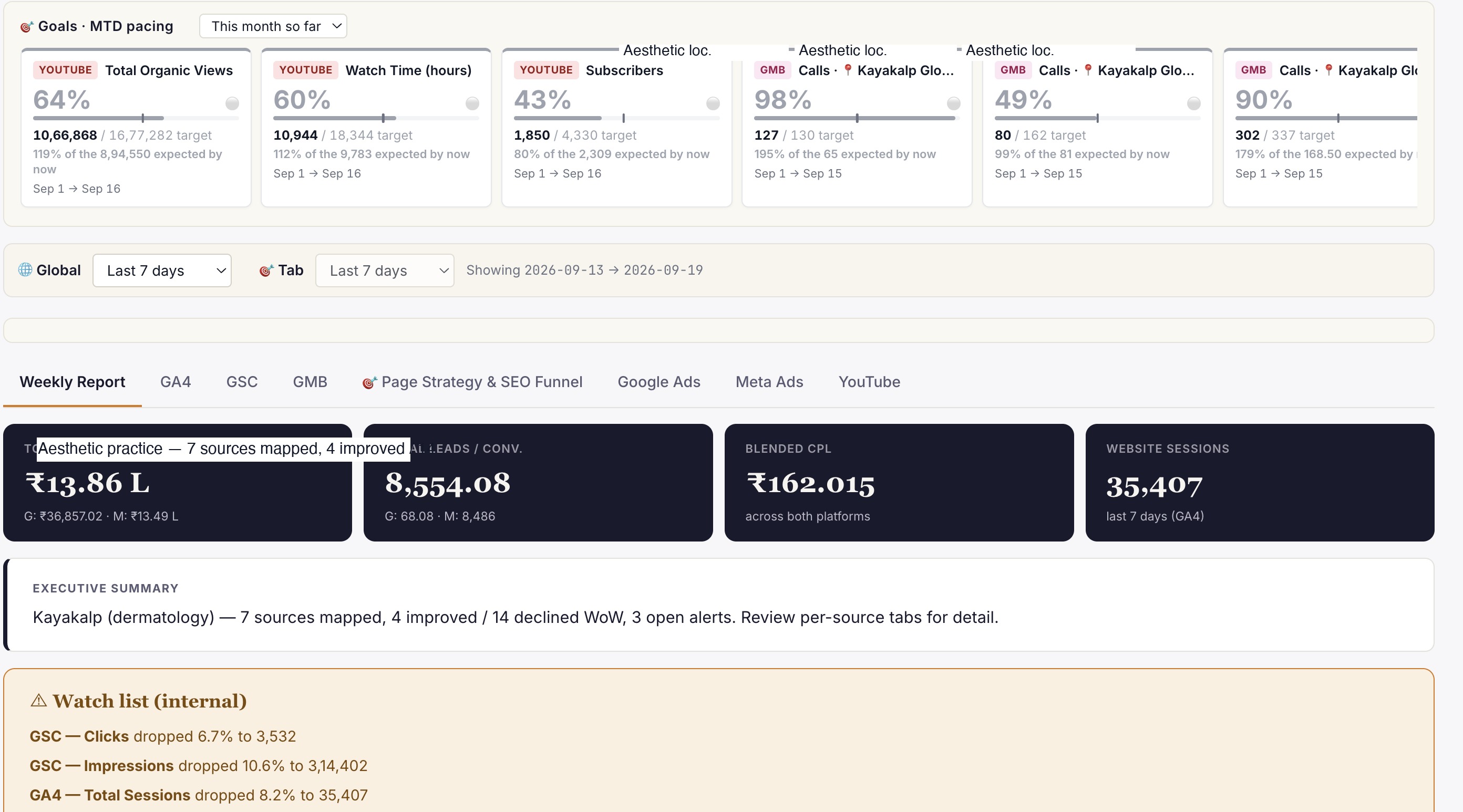The width and height of the screenshot is (1463, 812).
Task: Click the Website Sessions 35,407 KPI card
Action: 1260,483
